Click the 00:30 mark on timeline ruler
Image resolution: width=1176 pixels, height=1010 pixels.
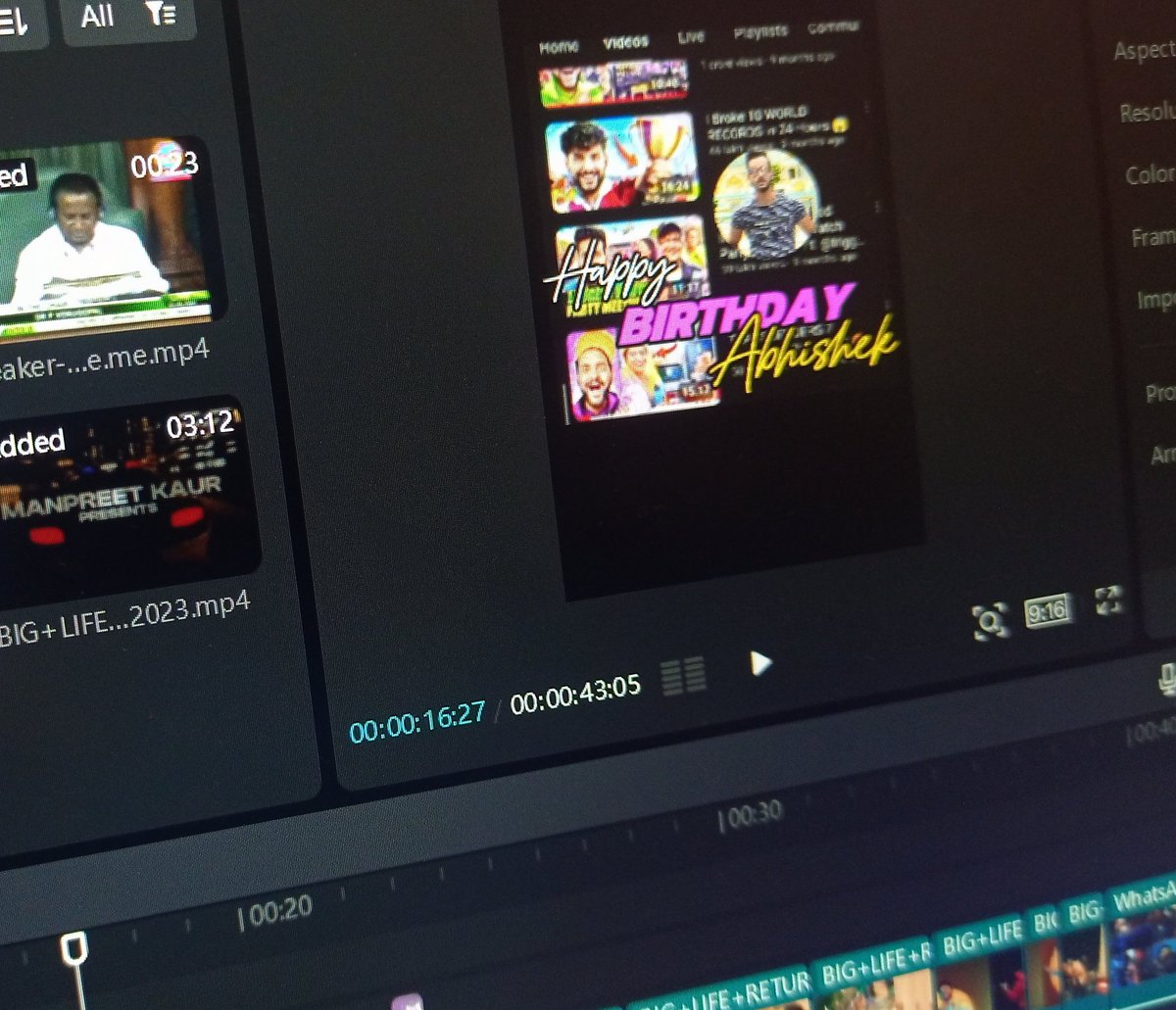[x=751, y=815]
